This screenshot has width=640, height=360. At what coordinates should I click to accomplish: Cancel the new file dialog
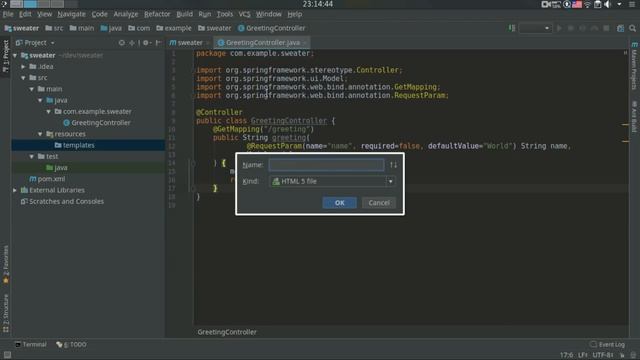[x=379, y=203]
